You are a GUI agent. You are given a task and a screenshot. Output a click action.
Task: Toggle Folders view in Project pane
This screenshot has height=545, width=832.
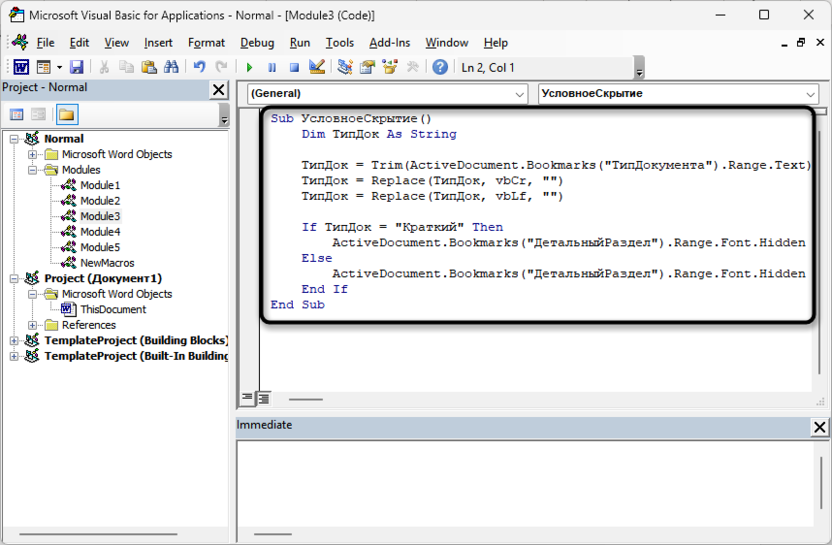(66, 115)
